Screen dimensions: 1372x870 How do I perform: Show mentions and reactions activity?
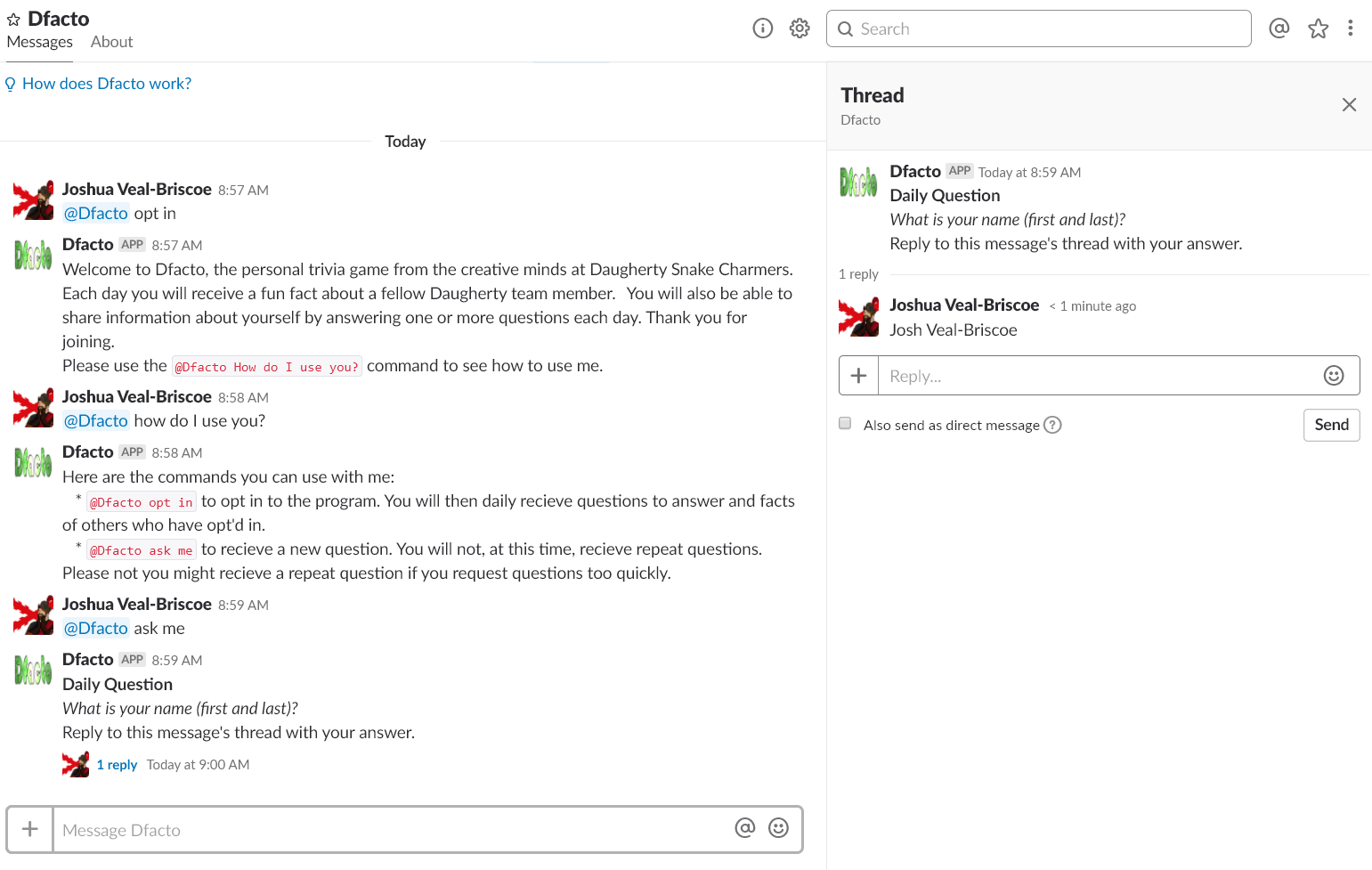(x=1279, y=28)
